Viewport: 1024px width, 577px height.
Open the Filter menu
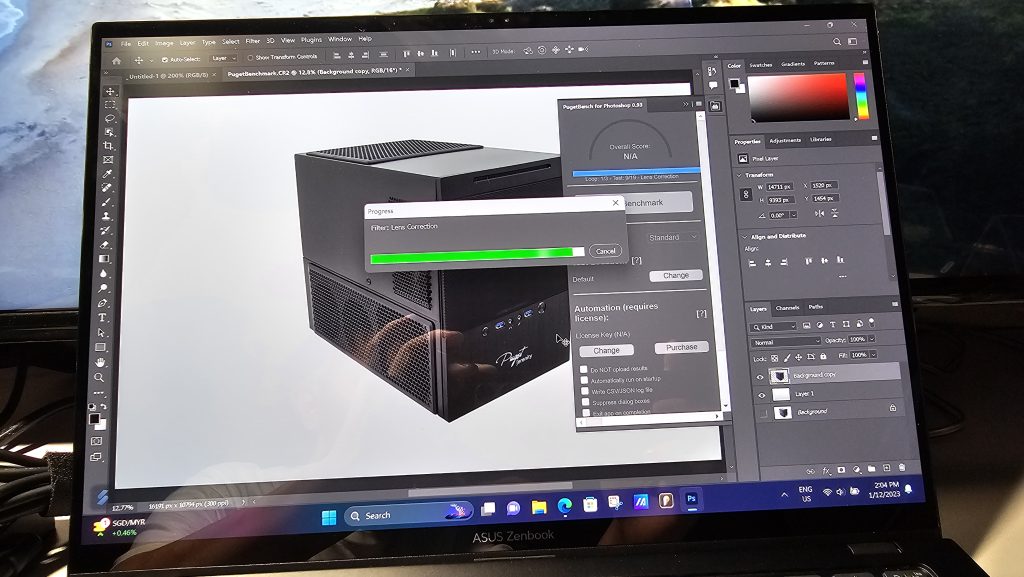pos(253,41)
